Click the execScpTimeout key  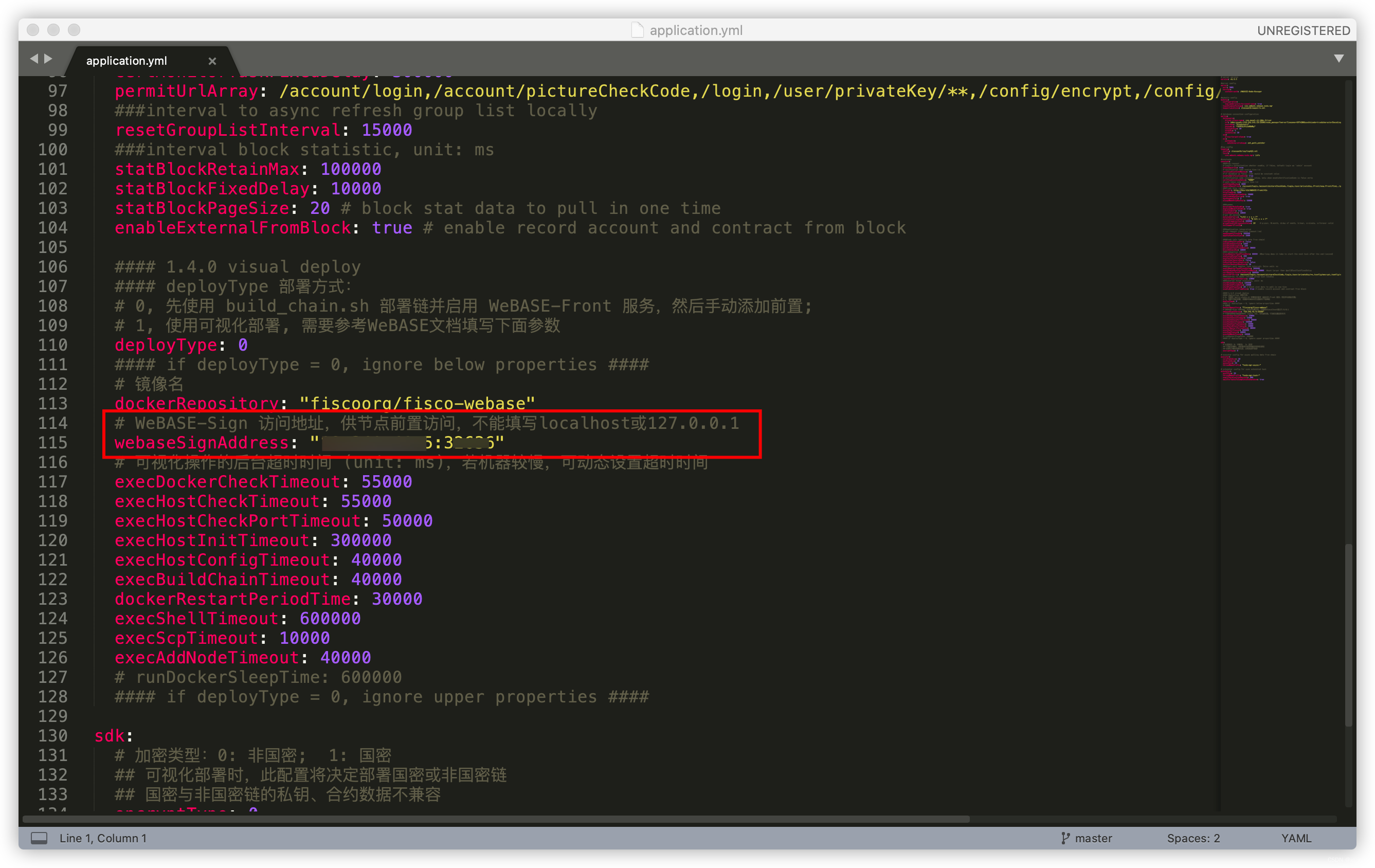[186, 638]
